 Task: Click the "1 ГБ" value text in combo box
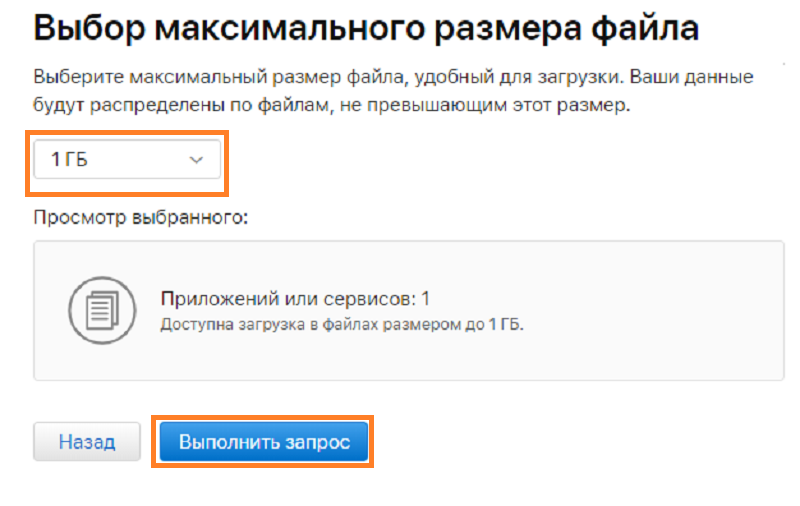72,159
